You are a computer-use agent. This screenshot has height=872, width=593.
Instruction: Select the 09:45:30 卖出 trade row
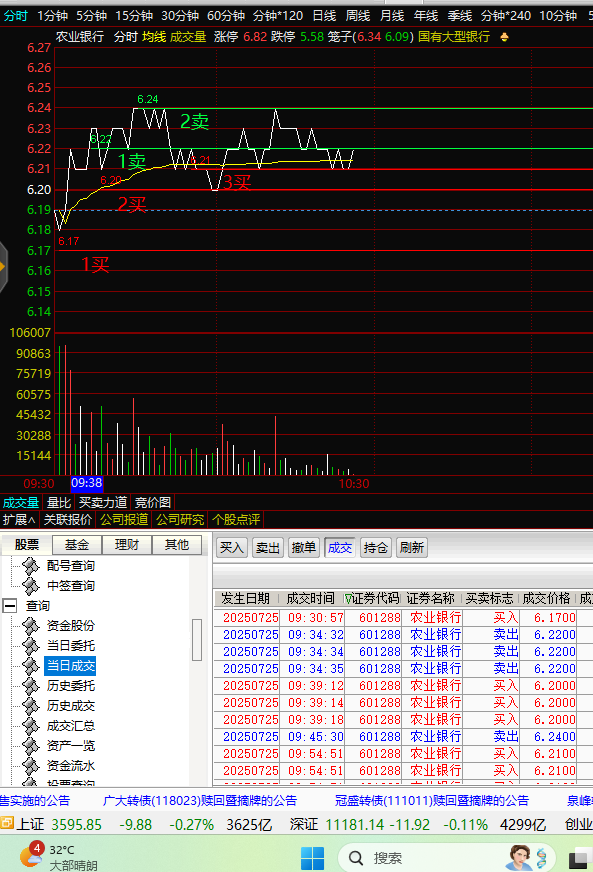[x=403, y=737]
